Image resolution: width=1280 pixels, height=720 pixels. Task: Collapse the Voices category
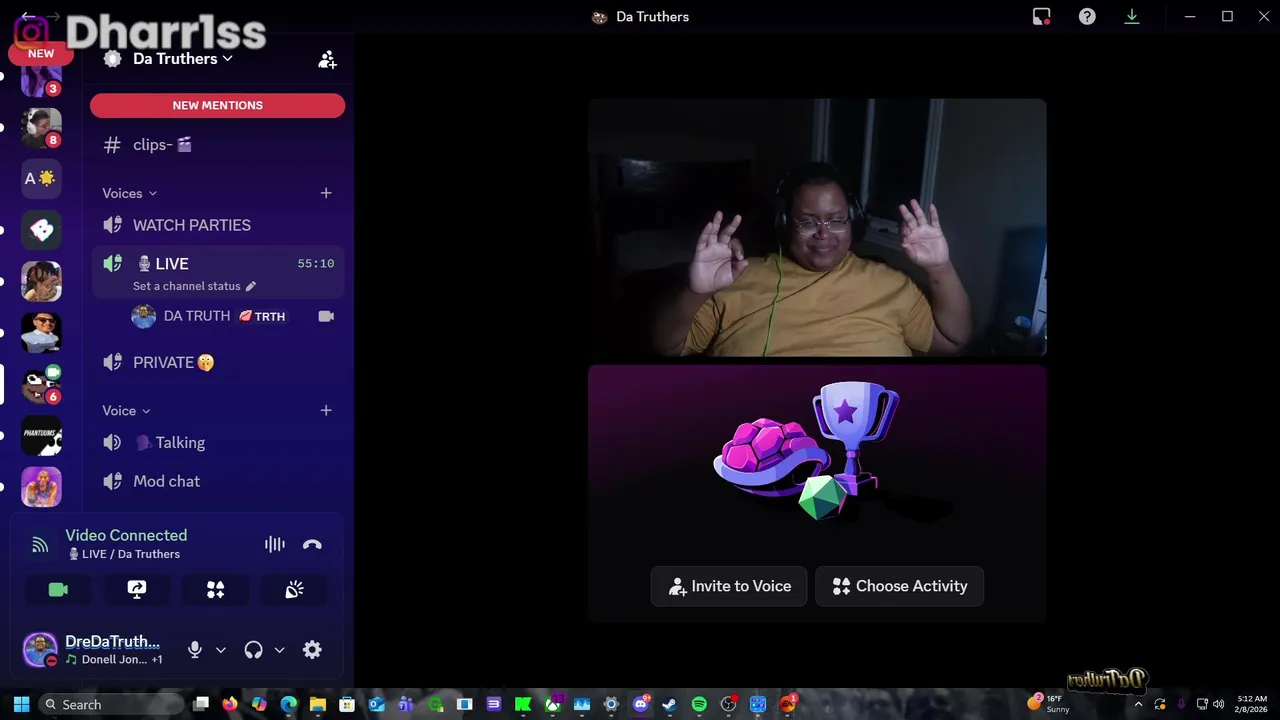[130, 193]
